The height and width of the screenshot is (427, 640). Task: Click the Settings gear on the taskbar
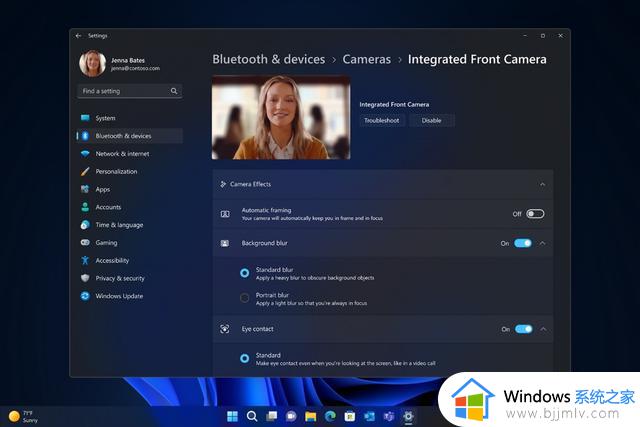click(x=408, y=416)
